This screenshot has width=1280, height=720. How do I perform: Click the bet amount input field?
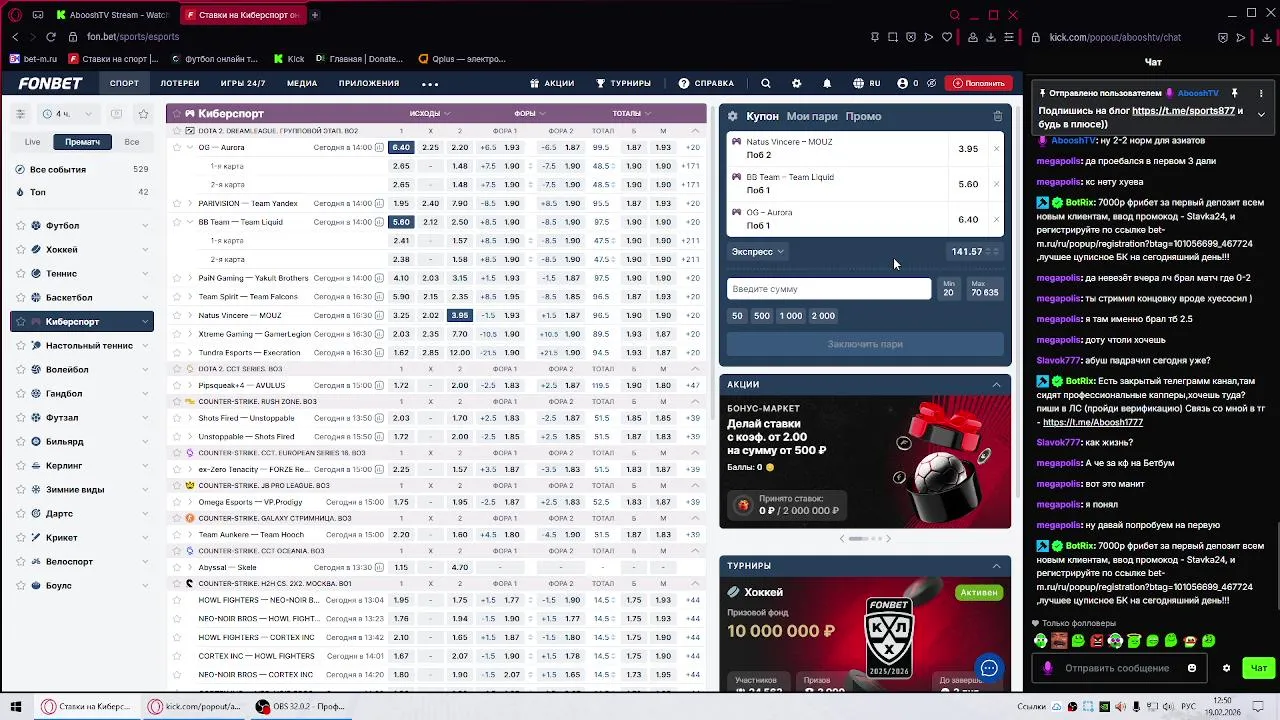829,289
